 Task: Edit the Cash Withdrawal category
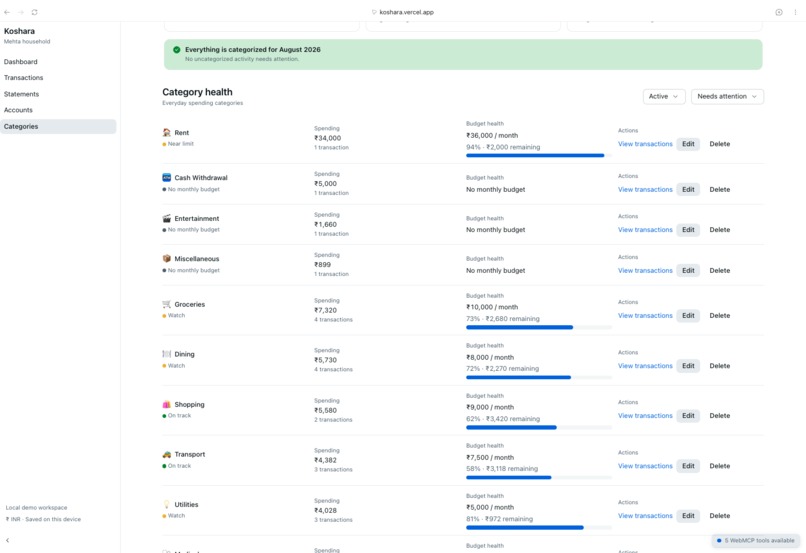pos(688,190)
